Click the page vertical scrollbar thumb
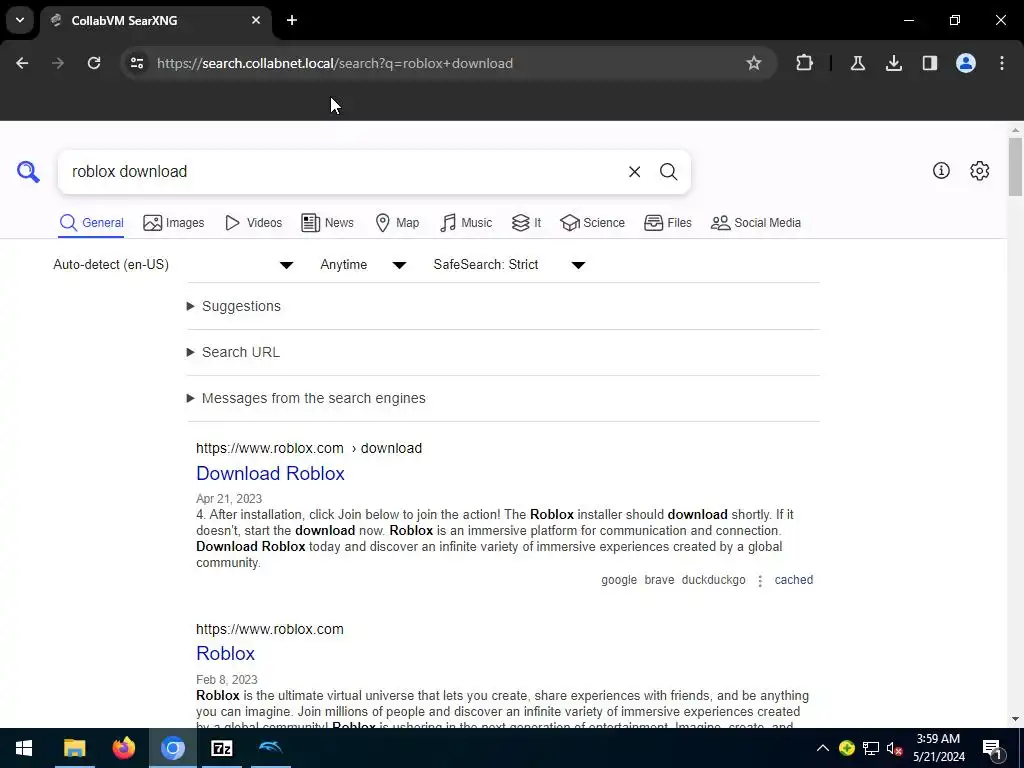Viewport: 1024px width, 768px height. tap(1015, 167)
